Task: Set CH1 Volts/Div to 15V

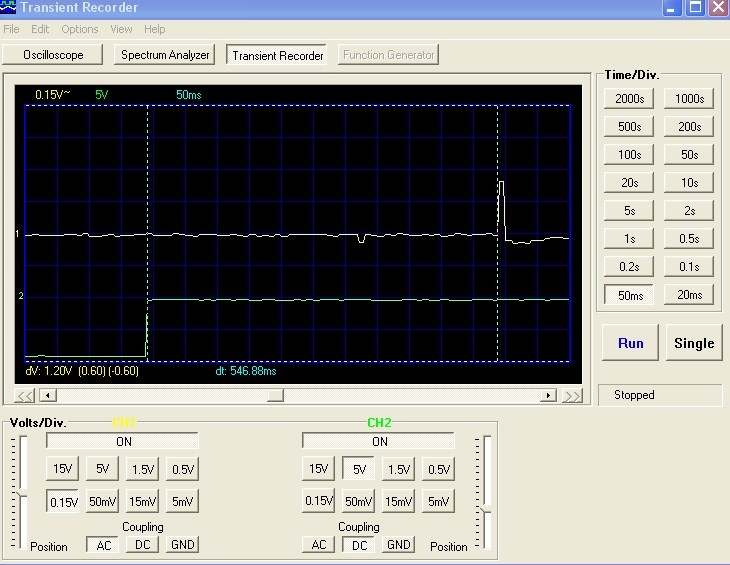Action: tap(62, 469)
